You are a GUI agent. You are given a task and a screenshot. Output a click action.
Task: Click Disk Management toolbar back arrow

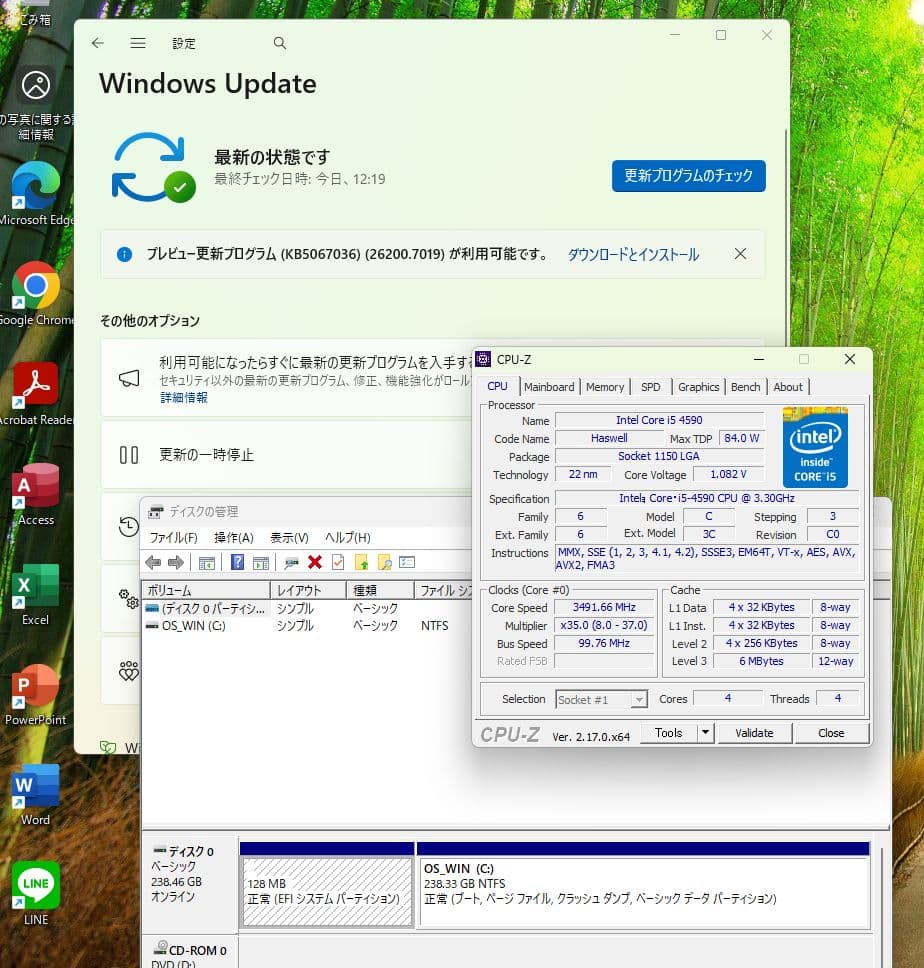coord(153,562)
